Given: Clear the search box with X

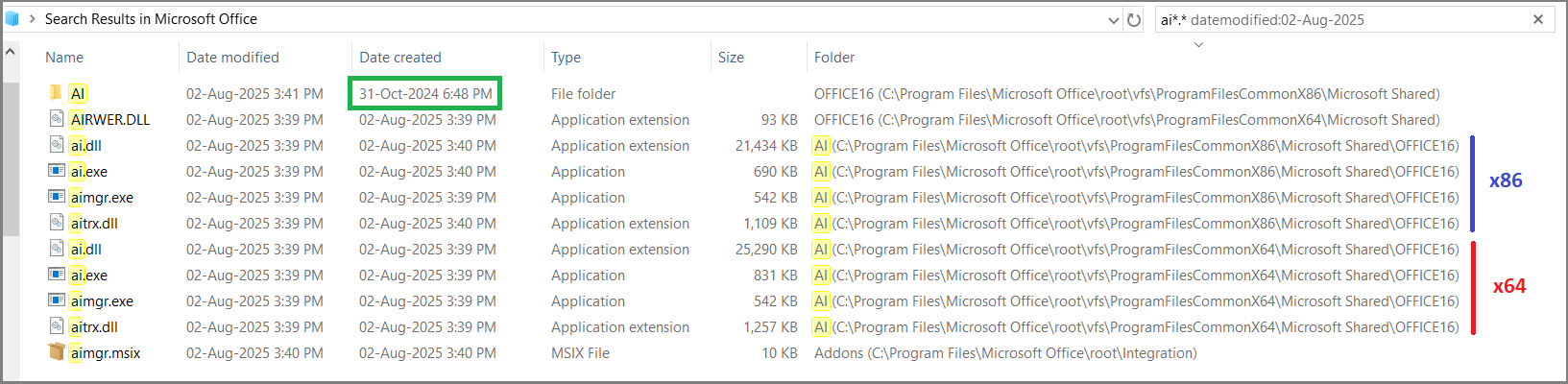Looking at the screenshot, I should point(1538,19).
